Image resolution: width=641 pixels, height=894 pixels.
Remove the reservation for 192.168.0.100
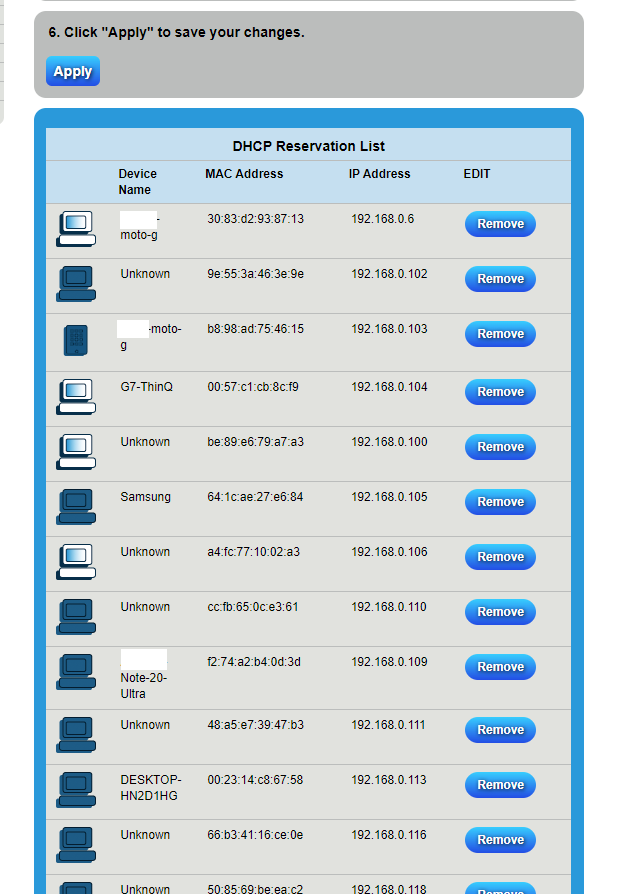click(x=500, y=447)
